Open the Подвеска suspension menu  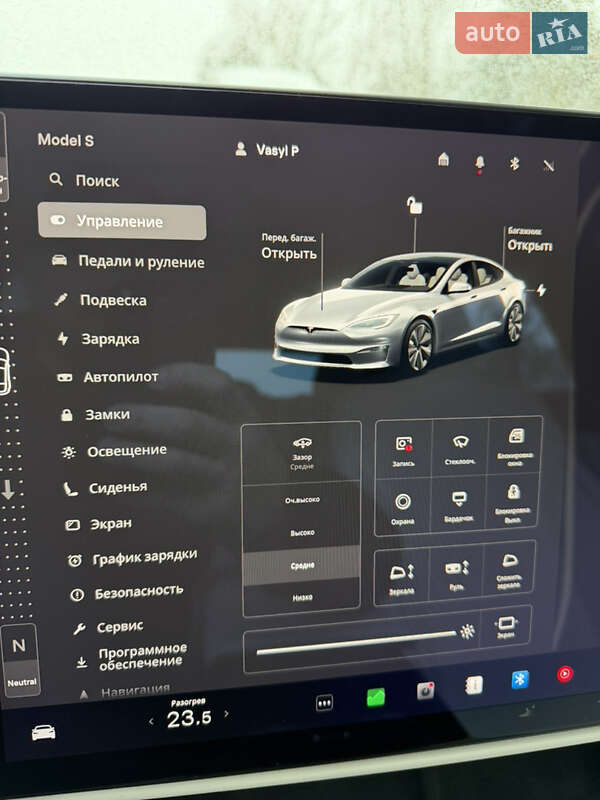point(101,300)
